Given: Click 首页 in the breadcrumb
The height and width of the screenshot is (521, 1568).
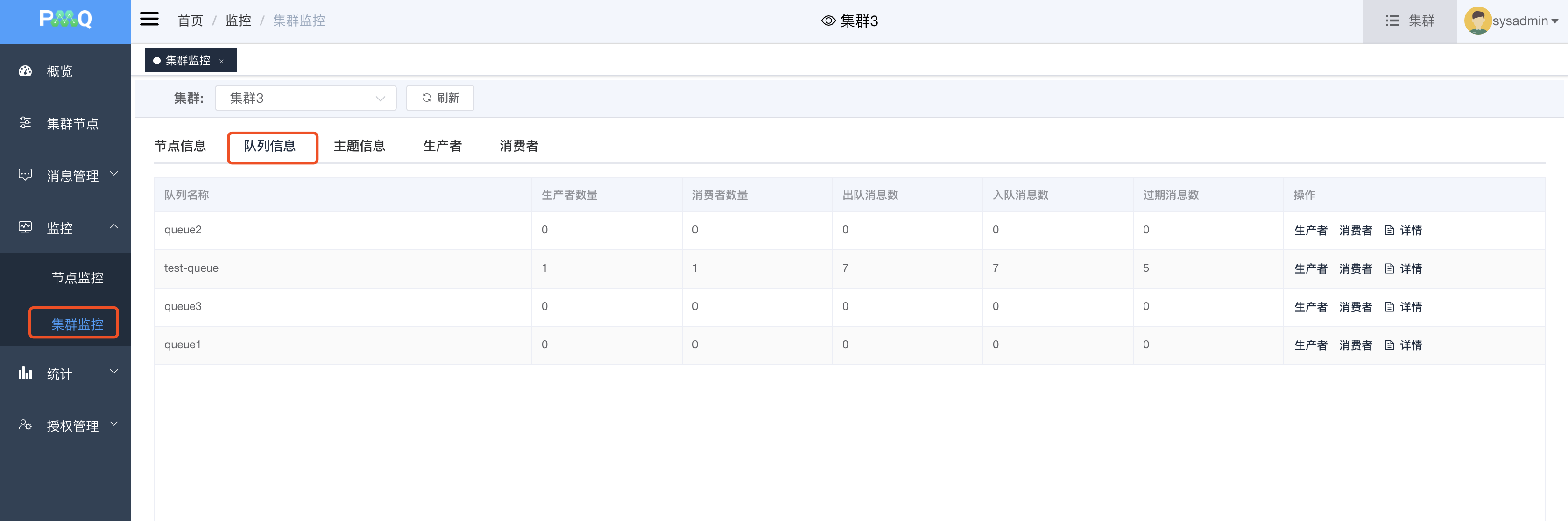Looking at the screenshot, I should click(x=190, y=21).
